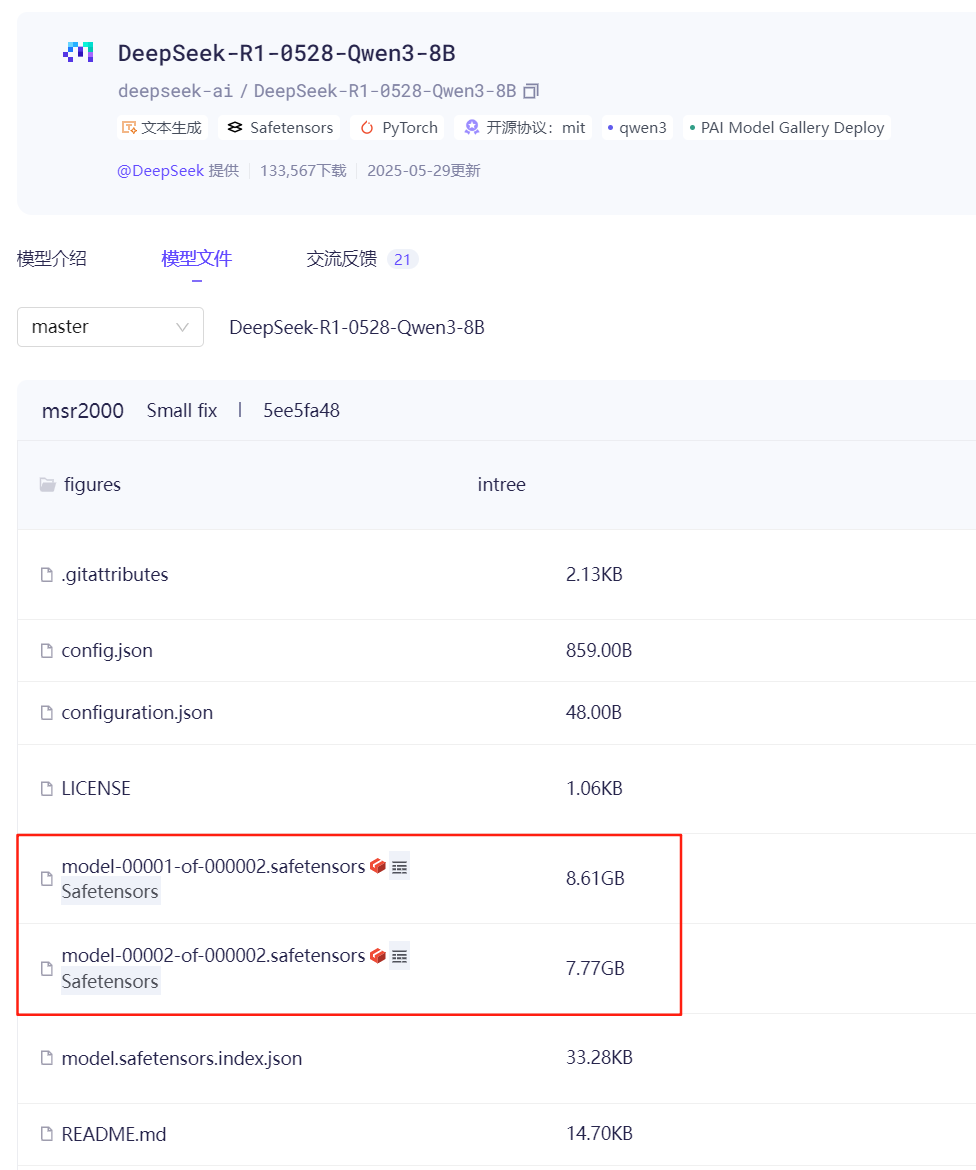Click the 859.00B file size
Image resolution: width=976 pixels, height=1170 pixels.
pos(598,651)
